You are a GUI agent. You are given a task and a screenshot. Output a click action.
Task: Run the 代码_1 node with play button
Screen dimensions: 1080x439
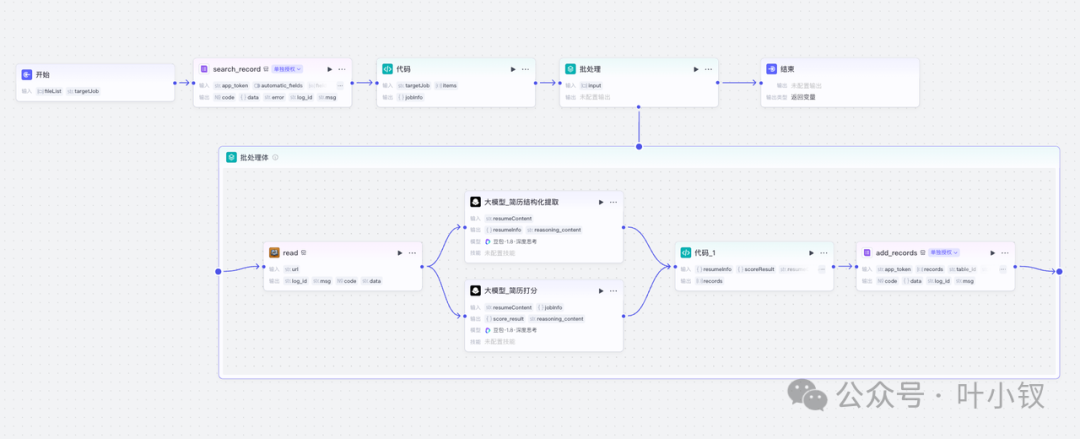(811, 253)
